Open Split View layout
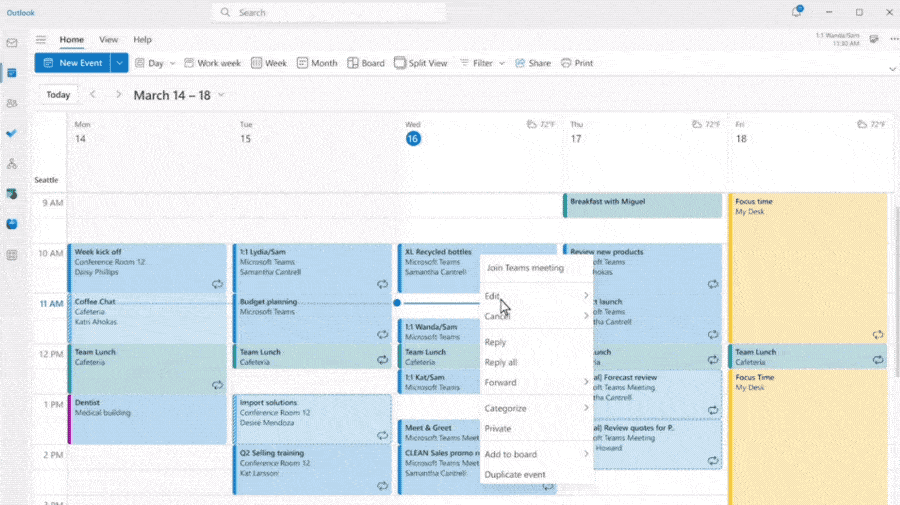 [x=421, y=63]
